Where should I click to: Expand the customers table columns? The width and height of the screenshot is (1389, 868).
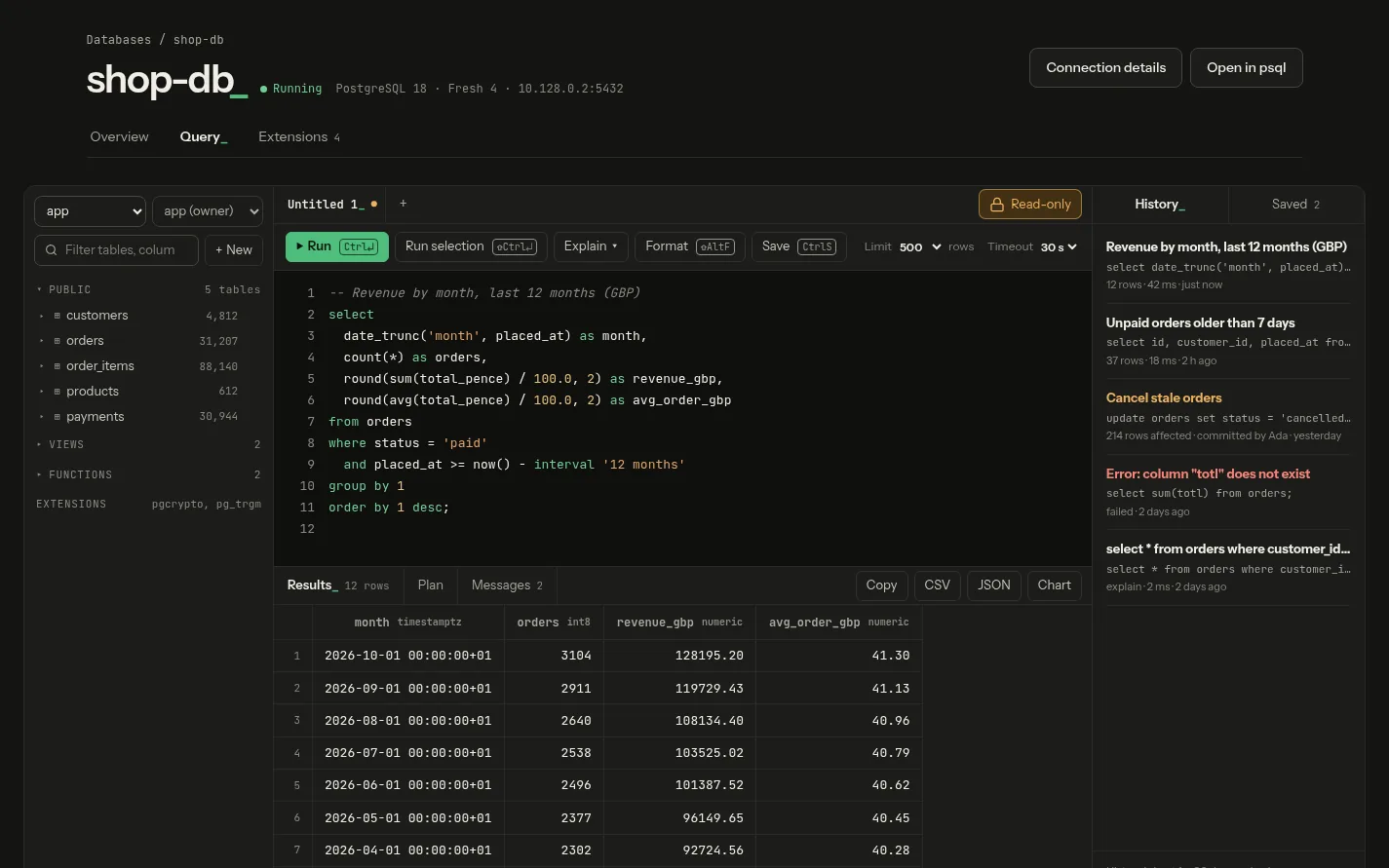(41, 316)
